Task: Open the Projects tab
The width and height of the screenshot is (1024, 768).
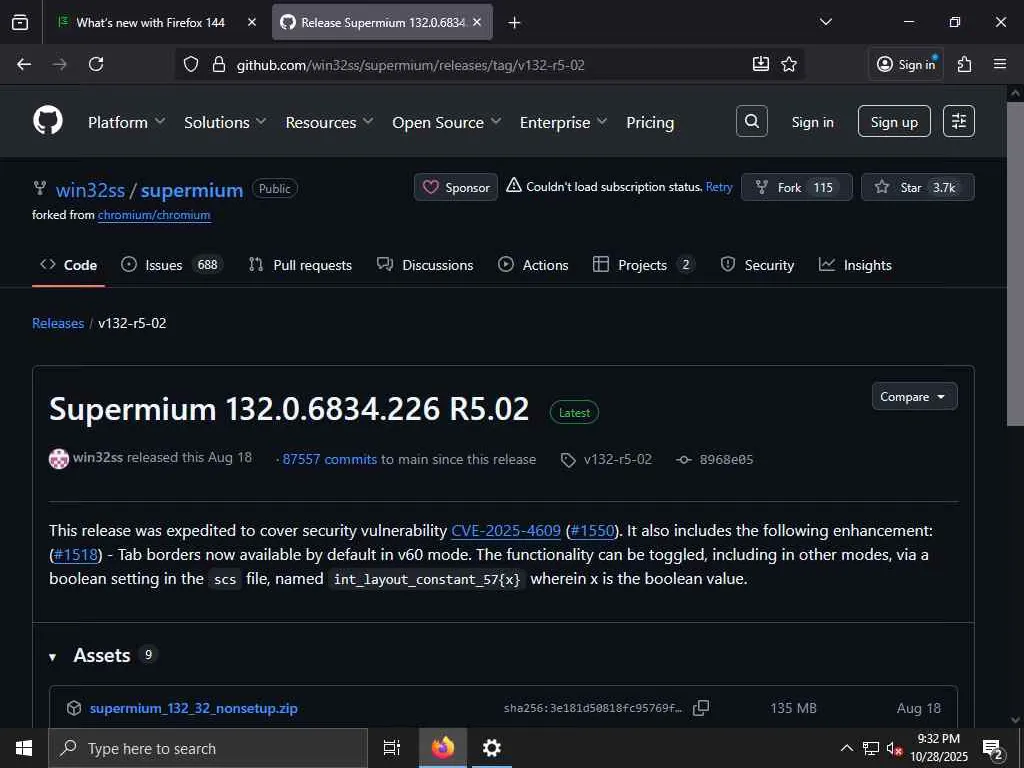Action: pos(643,265)
